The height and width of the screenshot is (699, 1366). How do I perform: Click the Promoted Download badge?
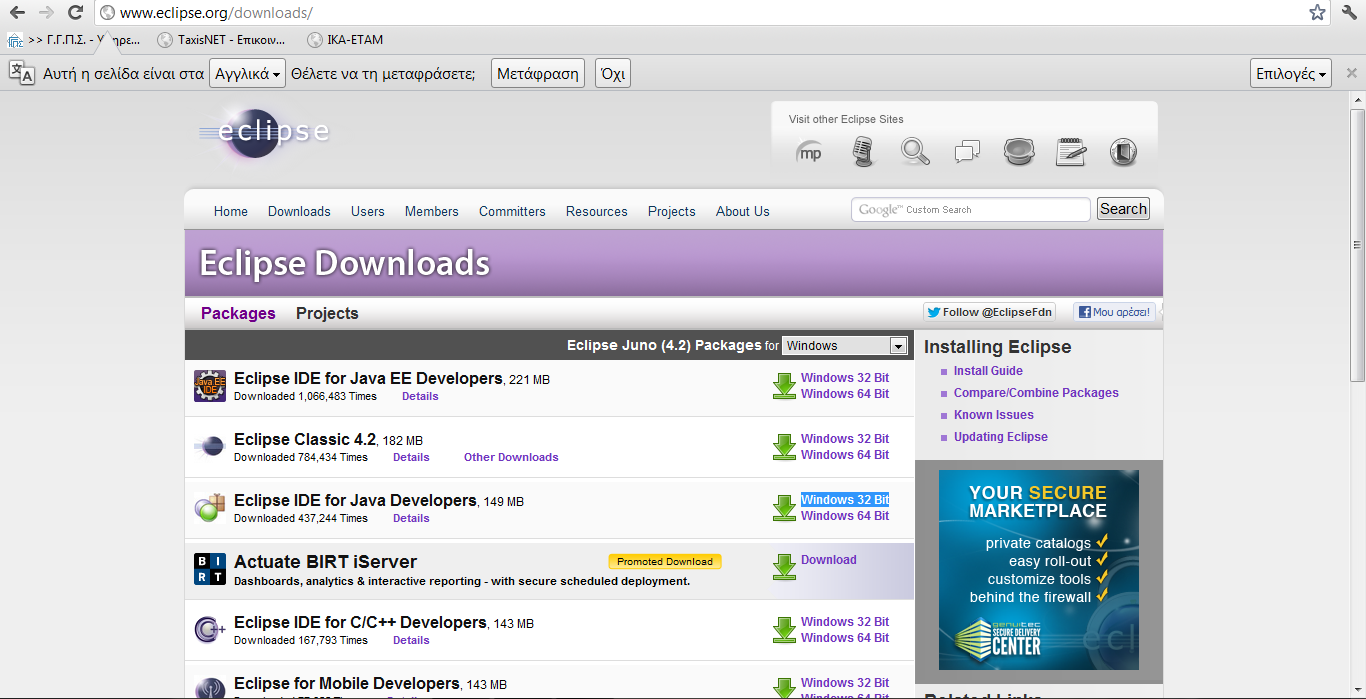pos(665,562)
